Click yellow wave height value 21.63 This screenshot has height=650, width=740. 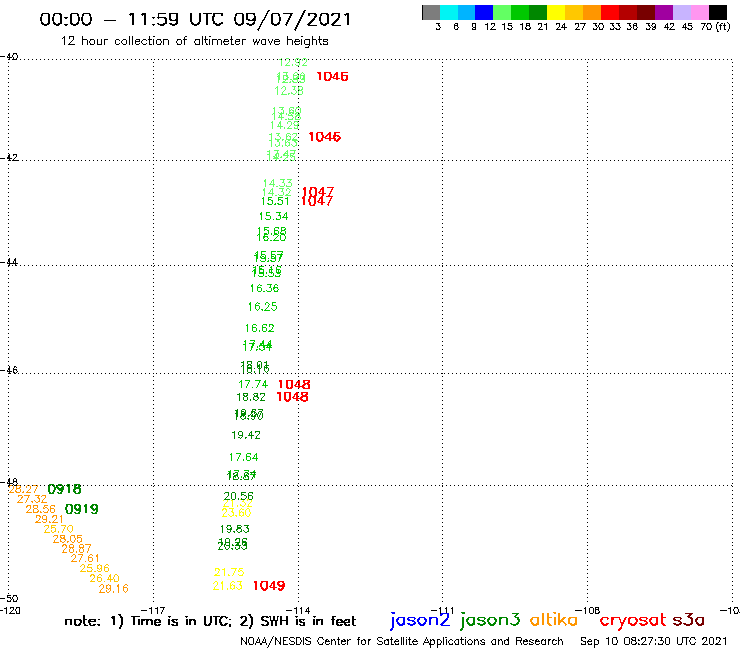coord(227,586)
